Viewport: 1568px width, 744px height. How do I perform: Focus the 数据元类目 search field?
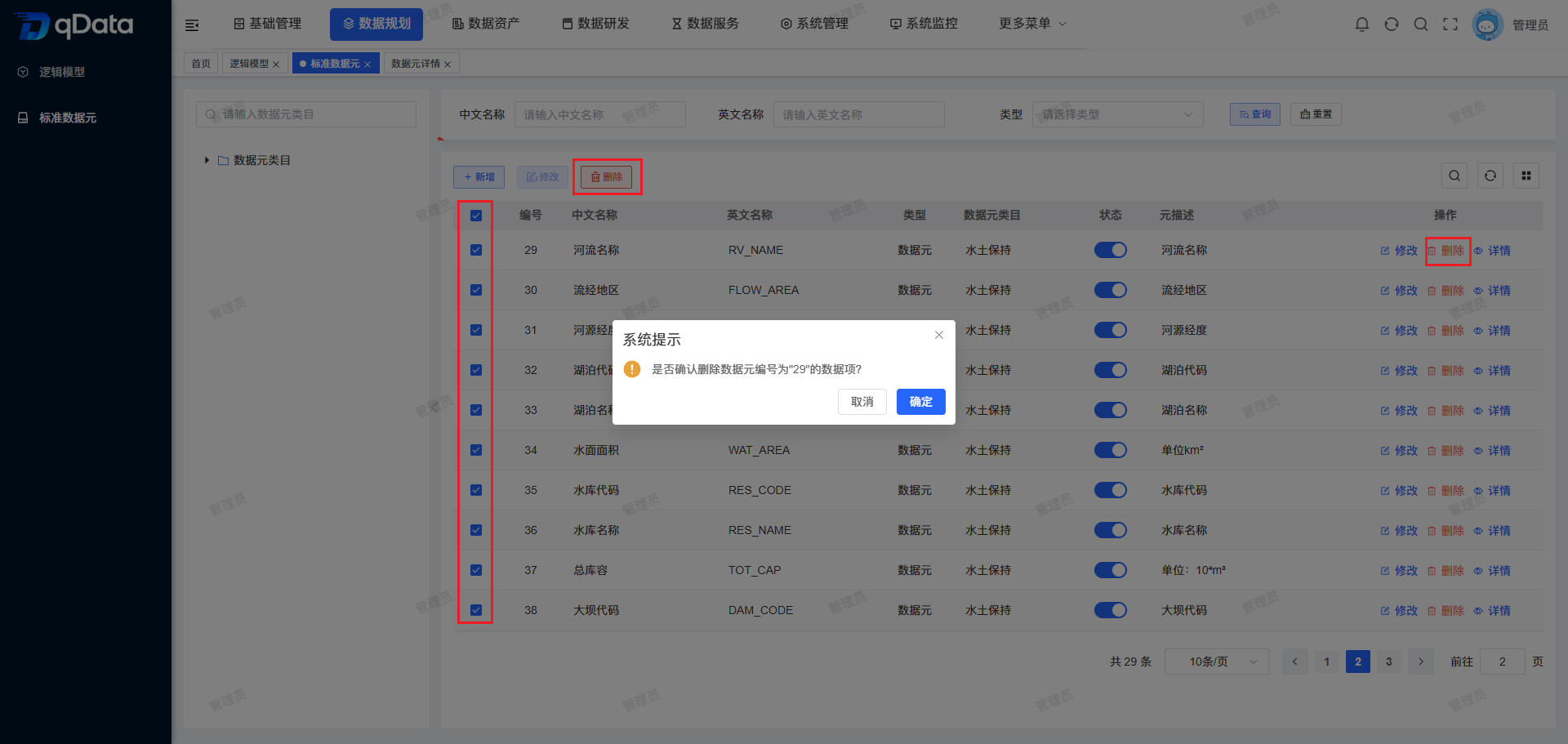point(306,114)
